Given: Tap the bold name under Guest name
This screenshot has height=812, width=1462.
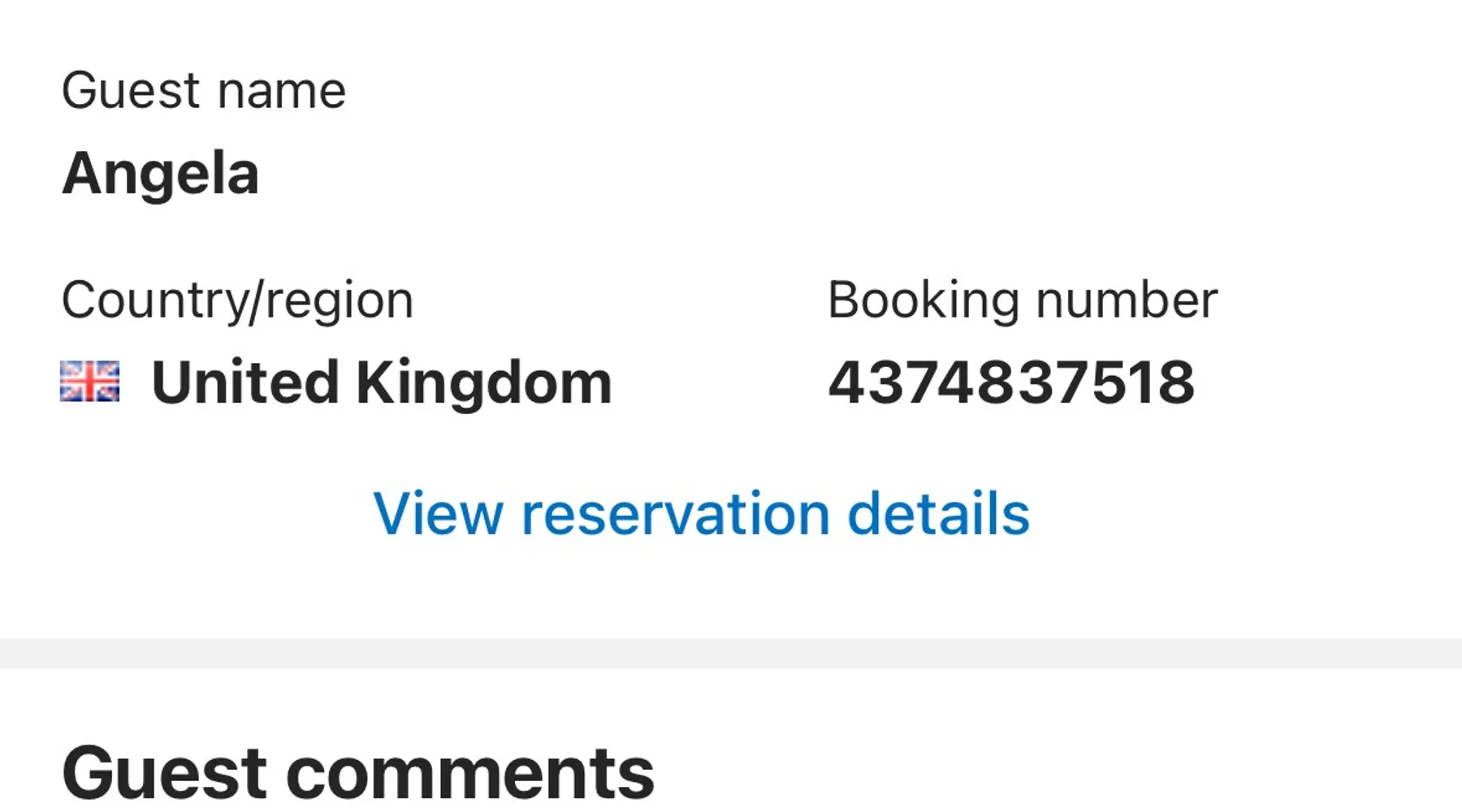Looking at the screenshot, I should click(161, 174).
